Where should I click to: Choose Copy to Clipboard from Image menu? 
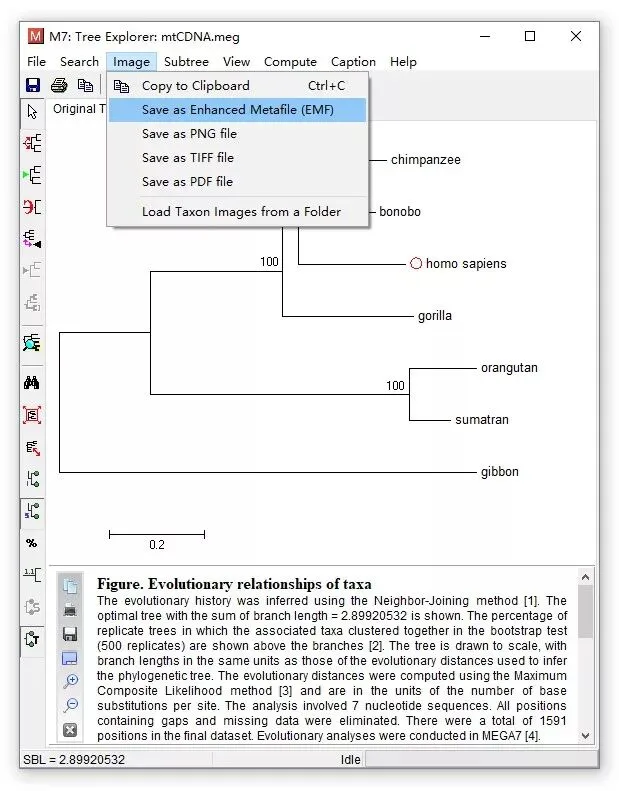(x=238, y=86)
